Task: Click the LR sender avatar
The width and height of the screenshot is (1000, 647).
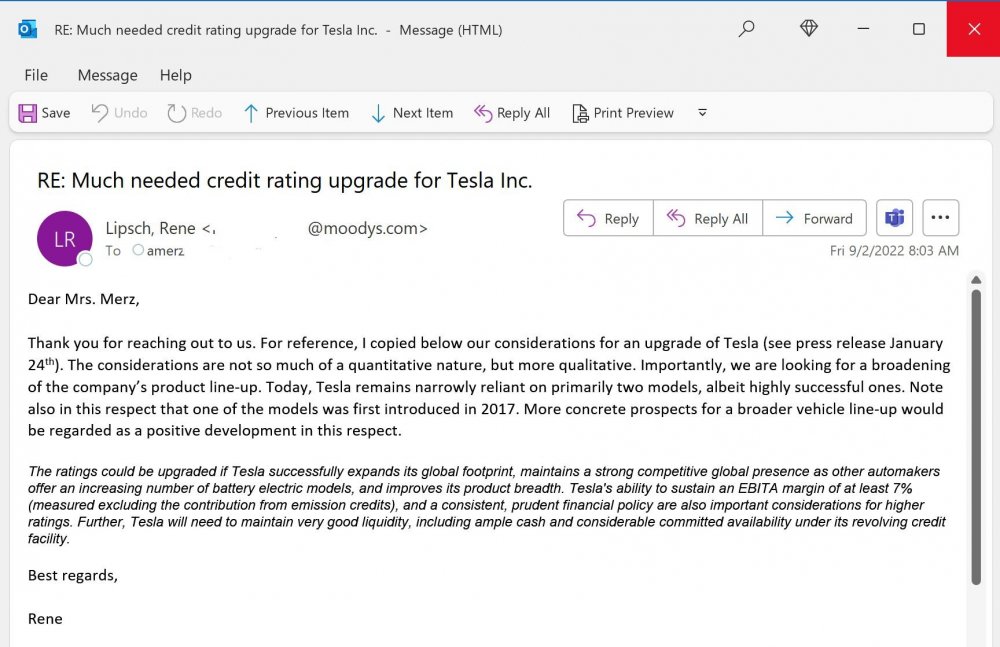Action: coord(64,239)
